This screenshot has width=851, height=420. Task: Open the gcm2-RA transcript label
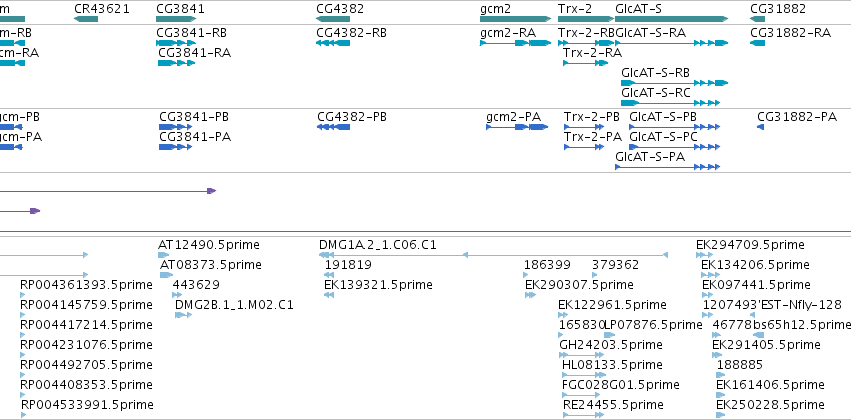coord(508,33)
